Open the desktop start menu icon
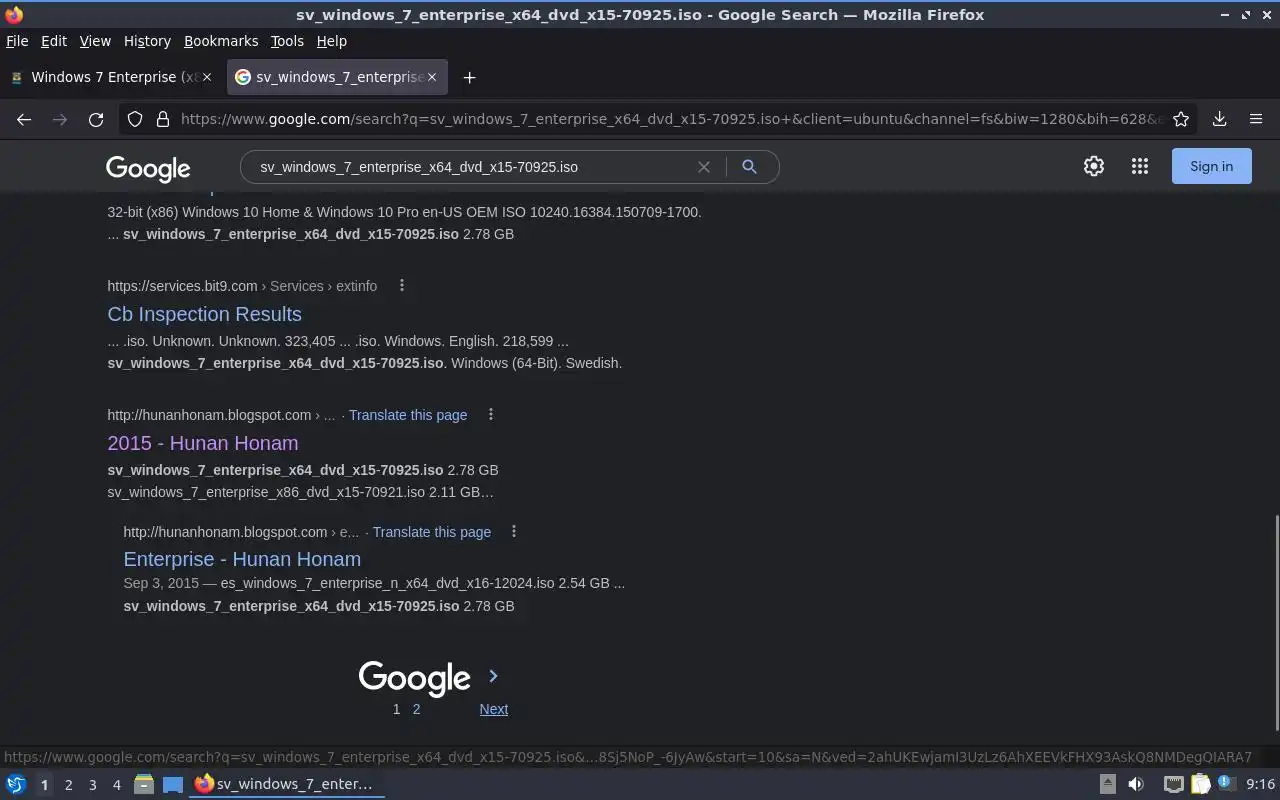The width and height of the screenshot is (1280, 800). 15,784
